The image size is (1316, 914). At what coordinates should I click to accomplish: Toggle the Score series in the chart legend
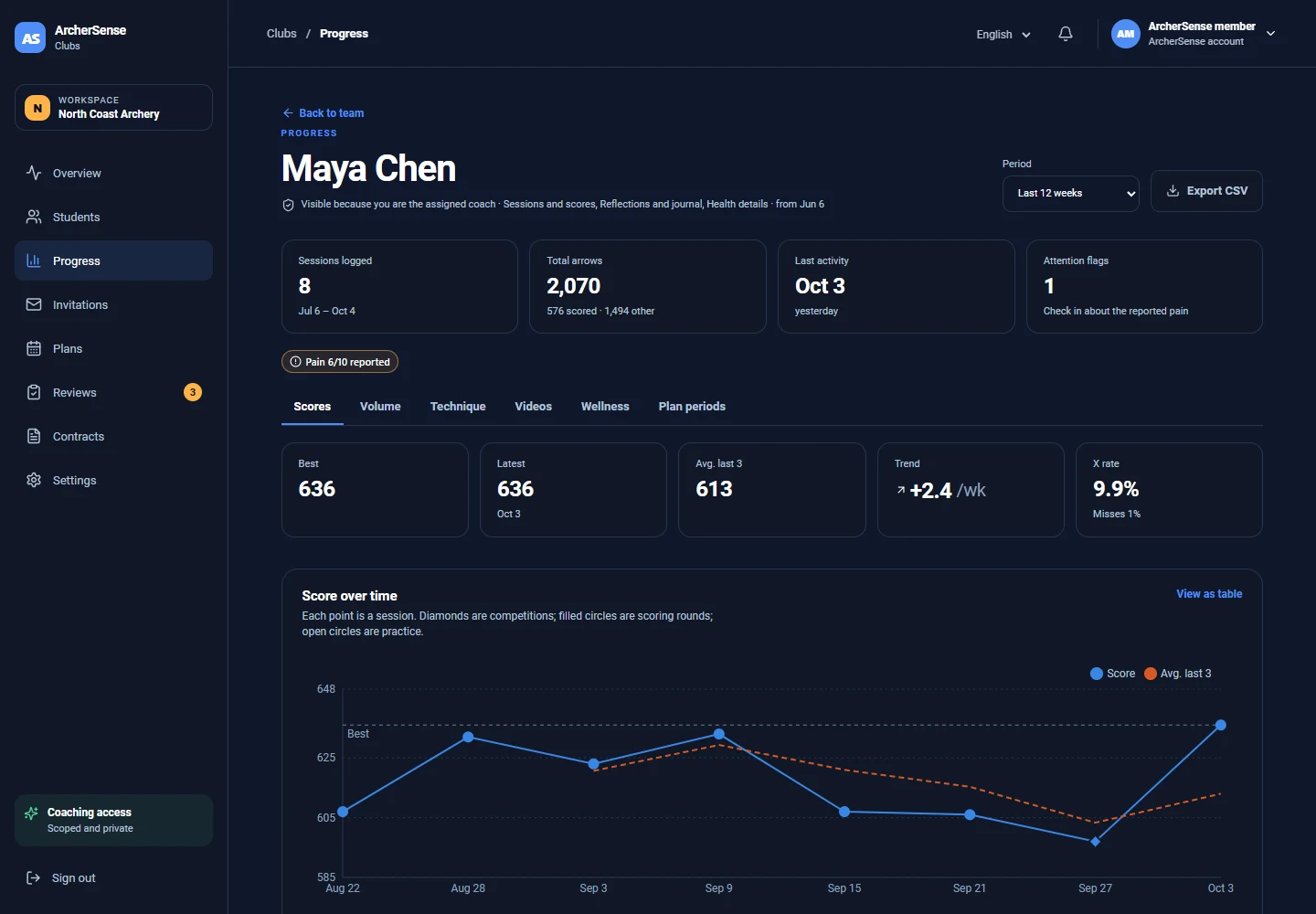click(x=1112, y=674)
